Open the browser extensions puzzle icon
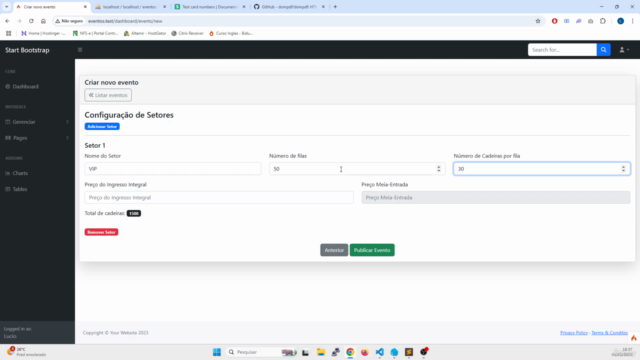 pos(603,21)
